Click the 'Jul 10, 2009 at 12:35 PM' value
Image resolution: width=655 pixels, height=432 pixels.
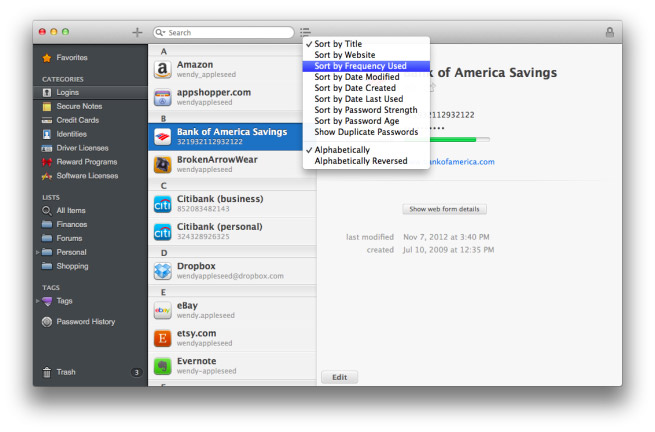(448, 250)
